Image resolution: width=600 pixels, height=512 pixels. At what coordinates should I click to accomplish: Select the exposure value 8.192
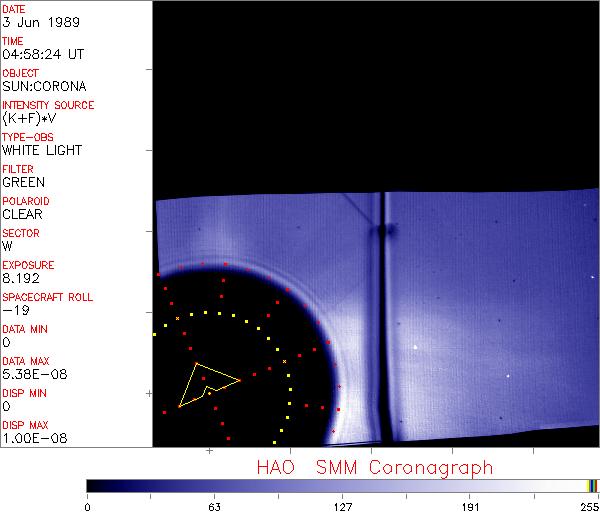point(21,278)
